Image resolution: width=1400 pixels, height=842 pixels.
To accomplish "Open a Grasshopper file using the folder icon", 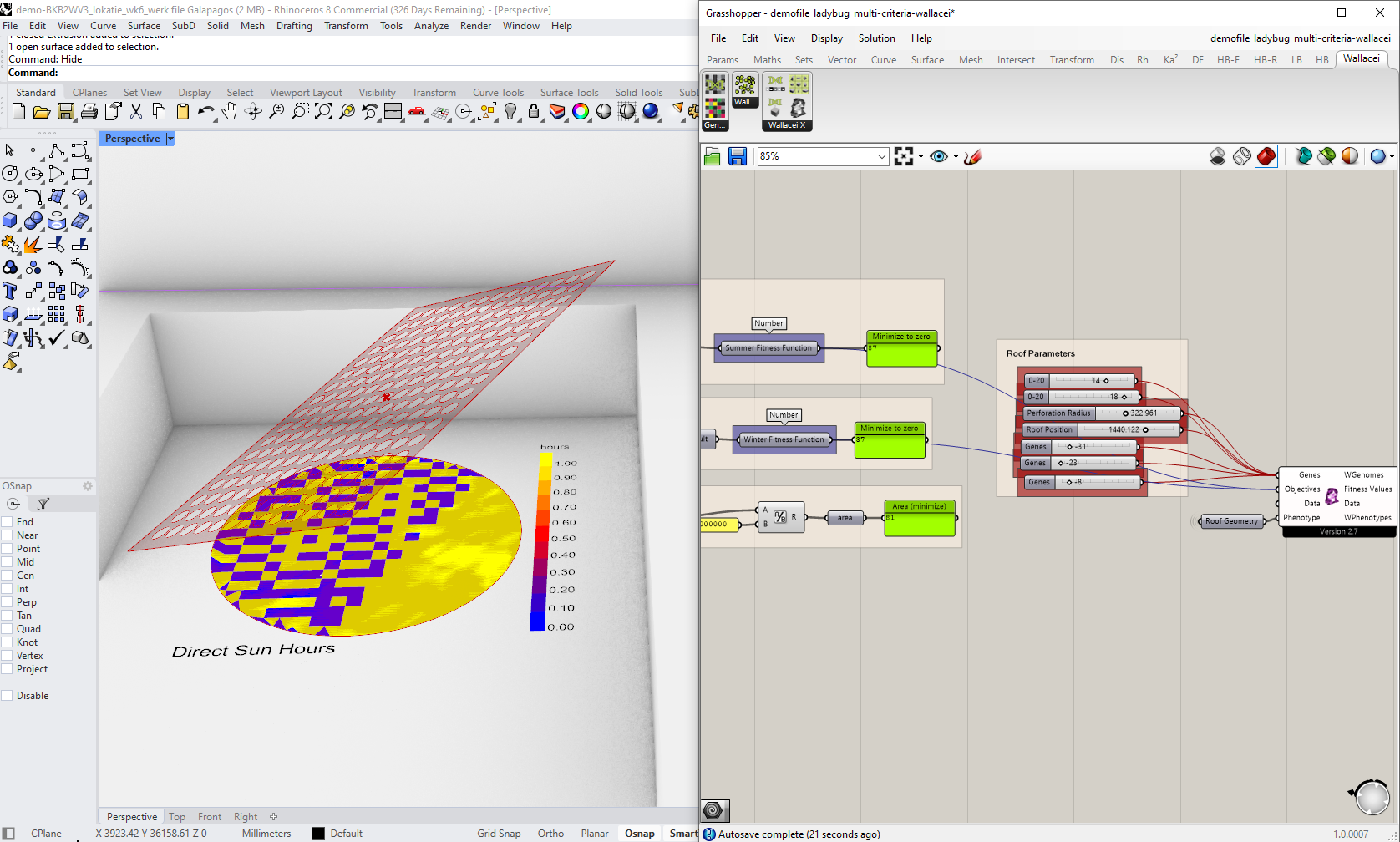I will [x=712, y=156].
